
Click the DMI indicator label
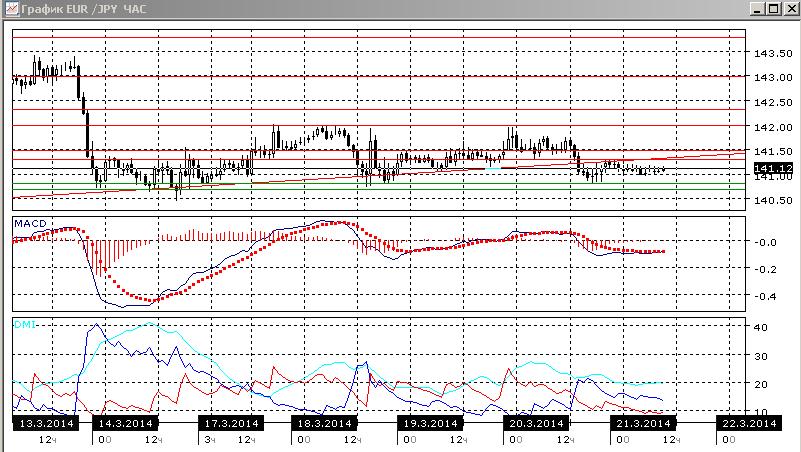click(25, 324)
